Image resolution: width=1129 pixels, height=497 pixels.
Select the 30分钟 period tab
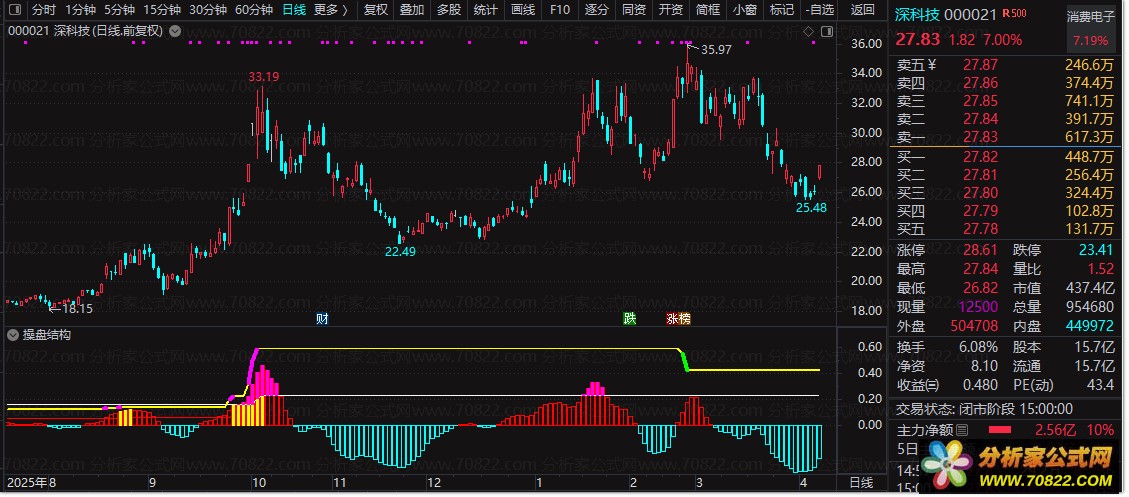[x=207, y=10]
